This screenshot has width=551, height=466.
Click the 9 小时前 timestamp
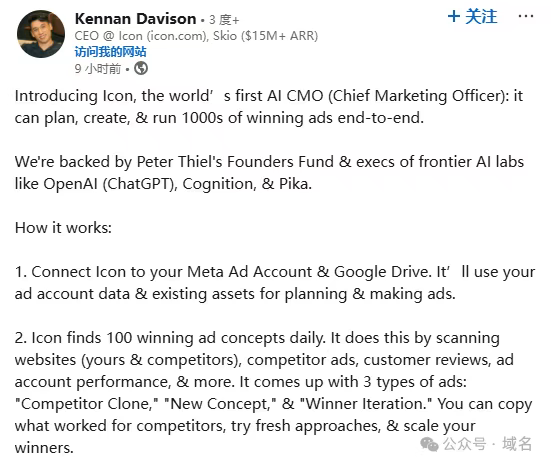pyautogui.click(x=98, y=69)
